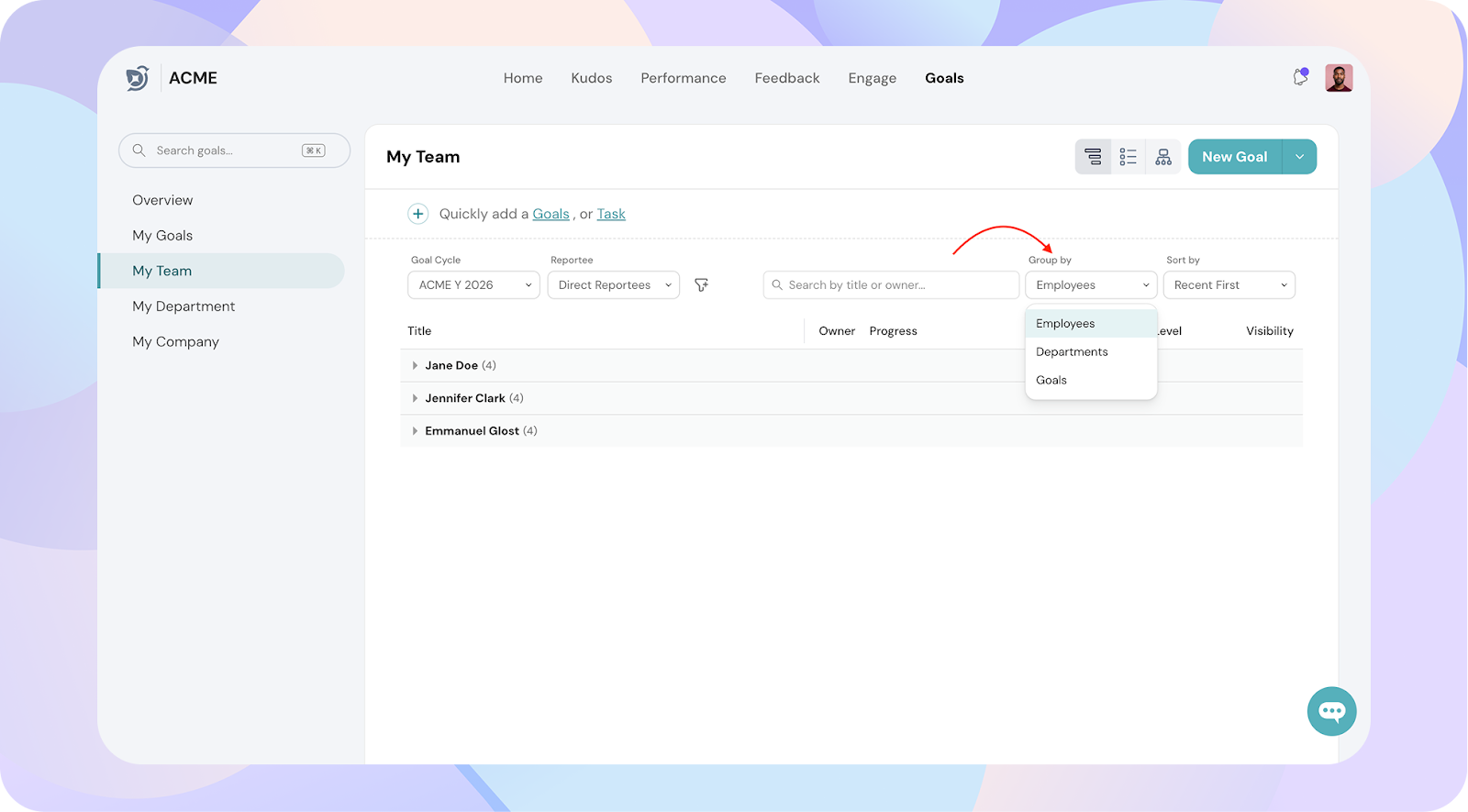Click the Progress column header
Viewport: 1468px width, 812px height.
[894, 331]
